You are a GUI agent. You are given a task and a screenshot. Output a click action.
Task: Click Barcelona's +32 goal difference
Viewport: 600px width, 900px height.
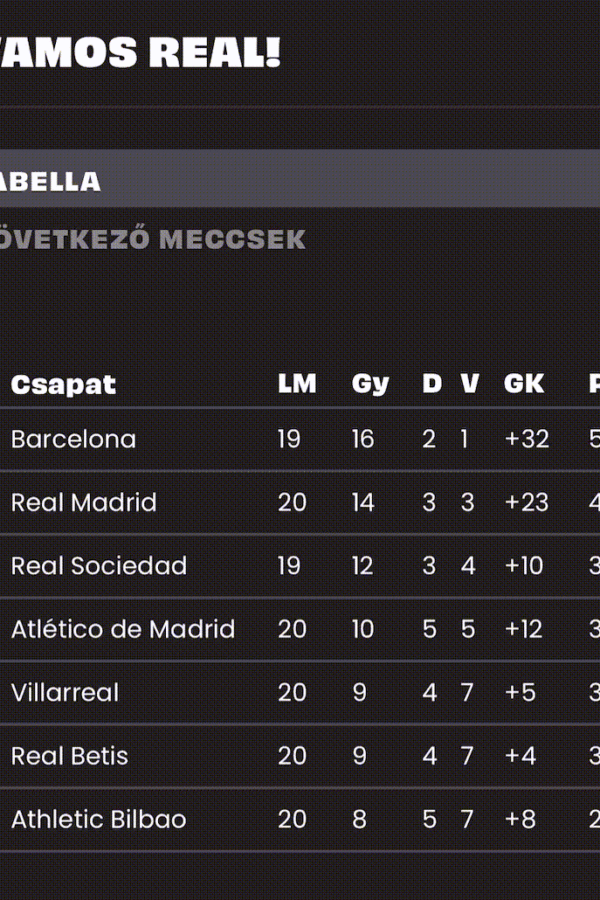pyautogui.click(x=527, y=440)
